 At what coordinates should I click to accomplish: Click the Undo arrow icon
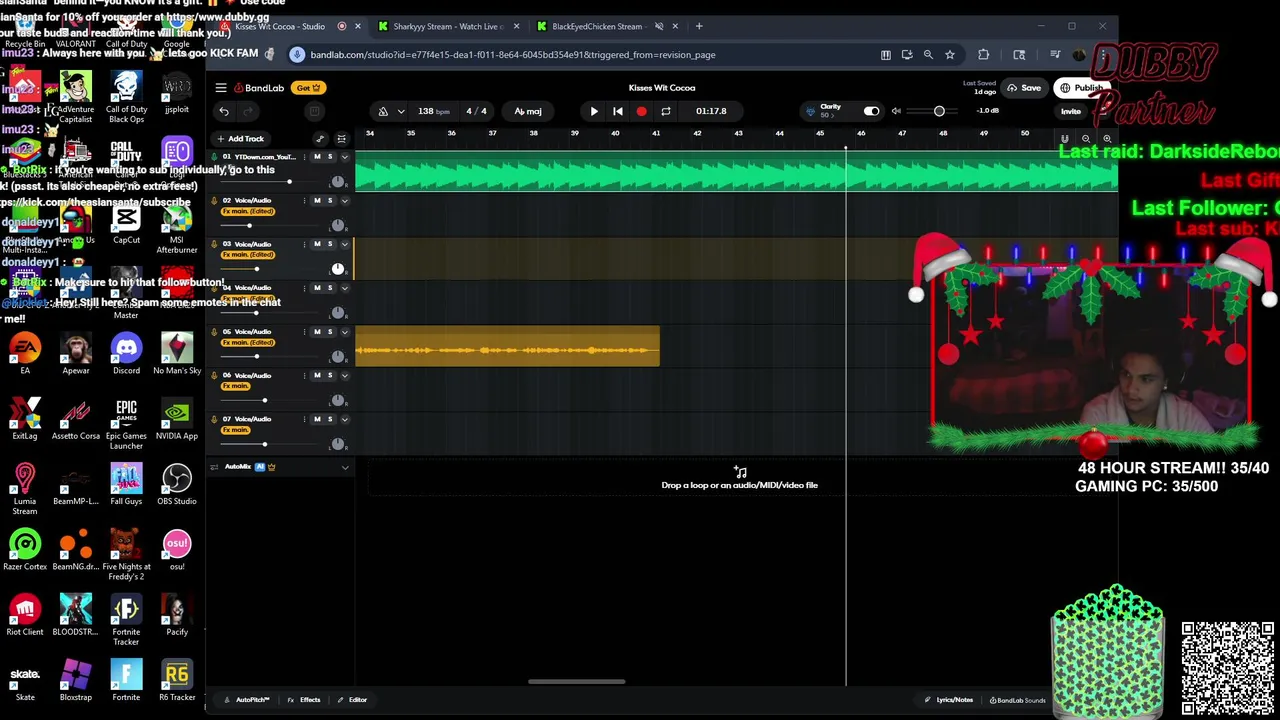pos(224,111)
